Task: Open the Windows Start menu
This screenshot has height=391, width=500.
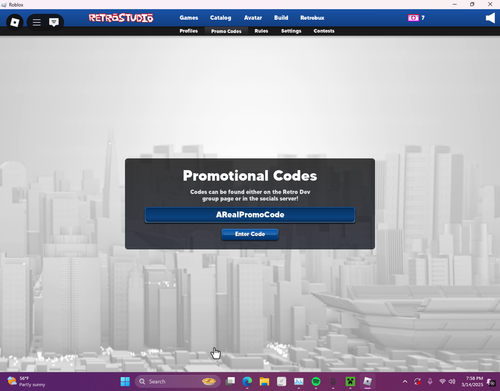Action: point(125,381)
